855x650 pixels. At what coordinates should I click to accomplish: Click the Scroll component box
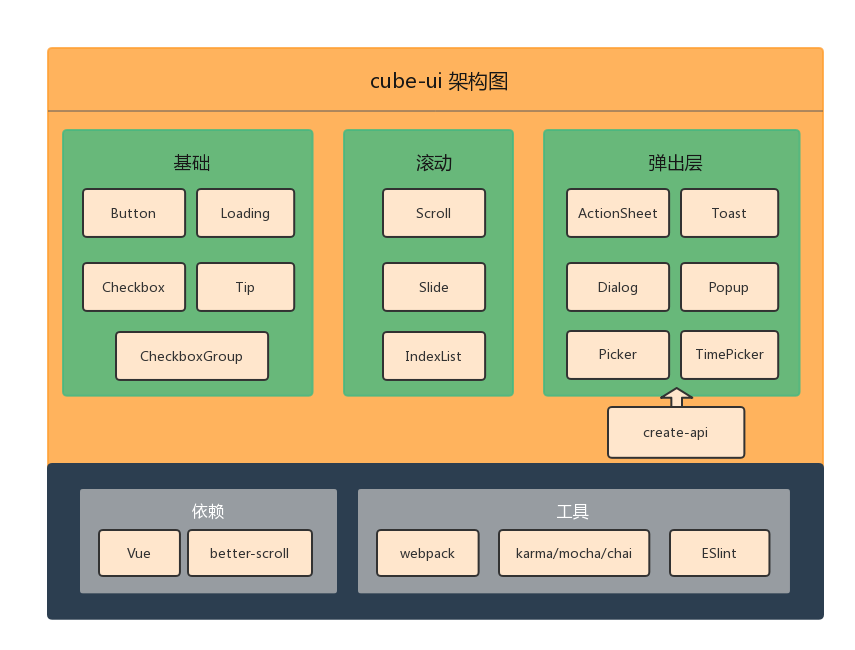pyautogui.click(x=434, y=213)
